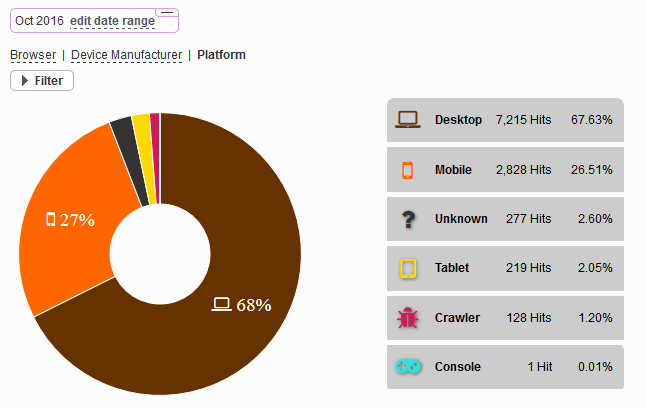Click the laptop icon inside the pie chart
646x408 pixels.
(x=222, y=304)
